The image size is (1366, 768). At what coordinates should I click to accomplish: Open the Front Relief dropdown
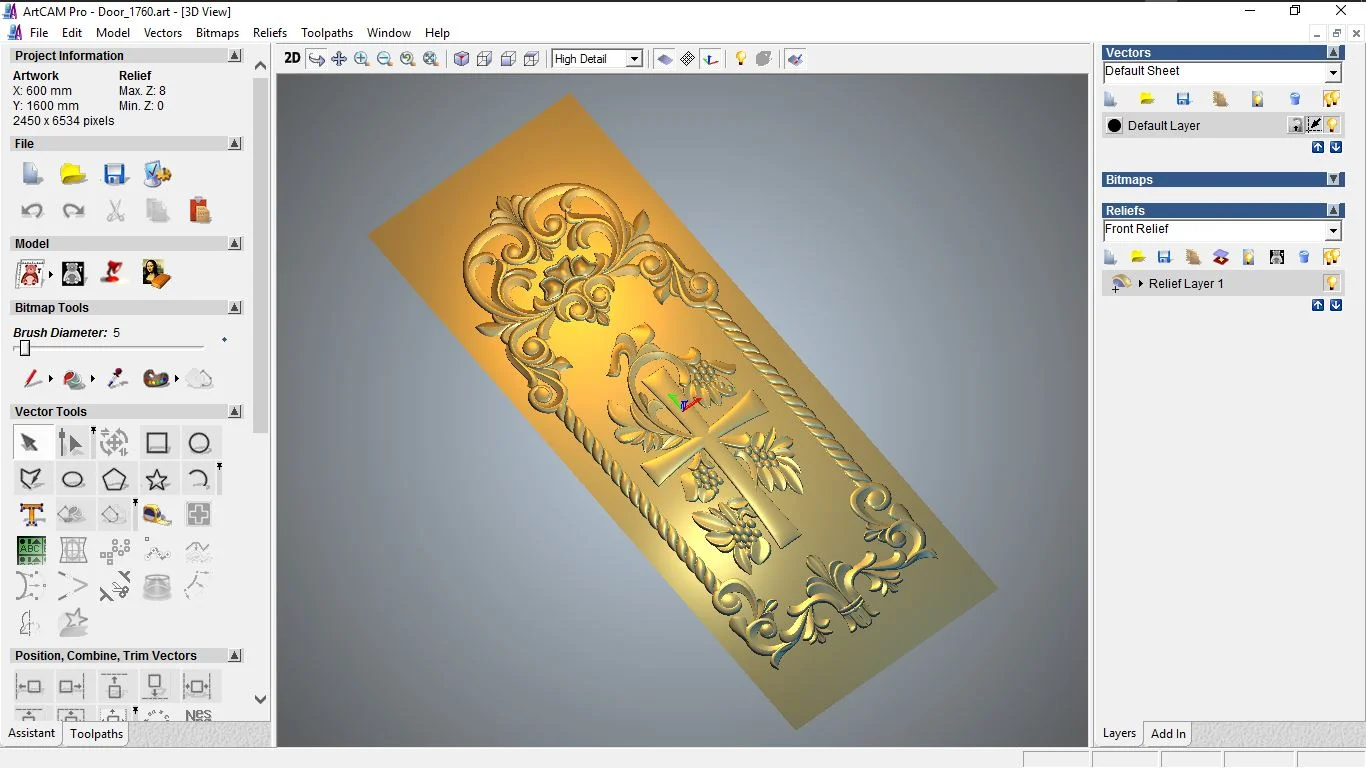[x=1332, y=231]
